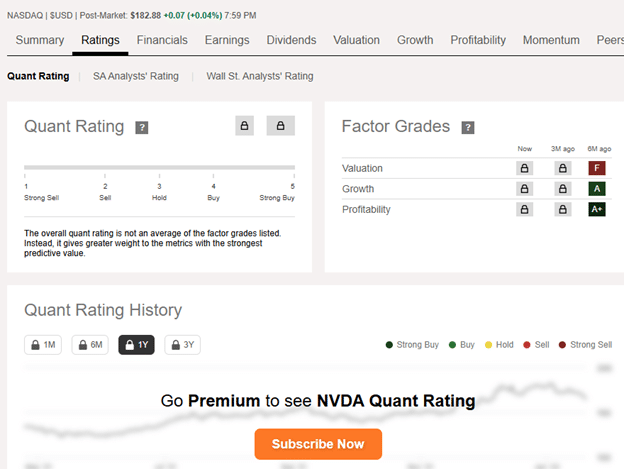Screen dimensions: 624x469
Task: Select the 1Y history range button
Action: tap(136, 345)
